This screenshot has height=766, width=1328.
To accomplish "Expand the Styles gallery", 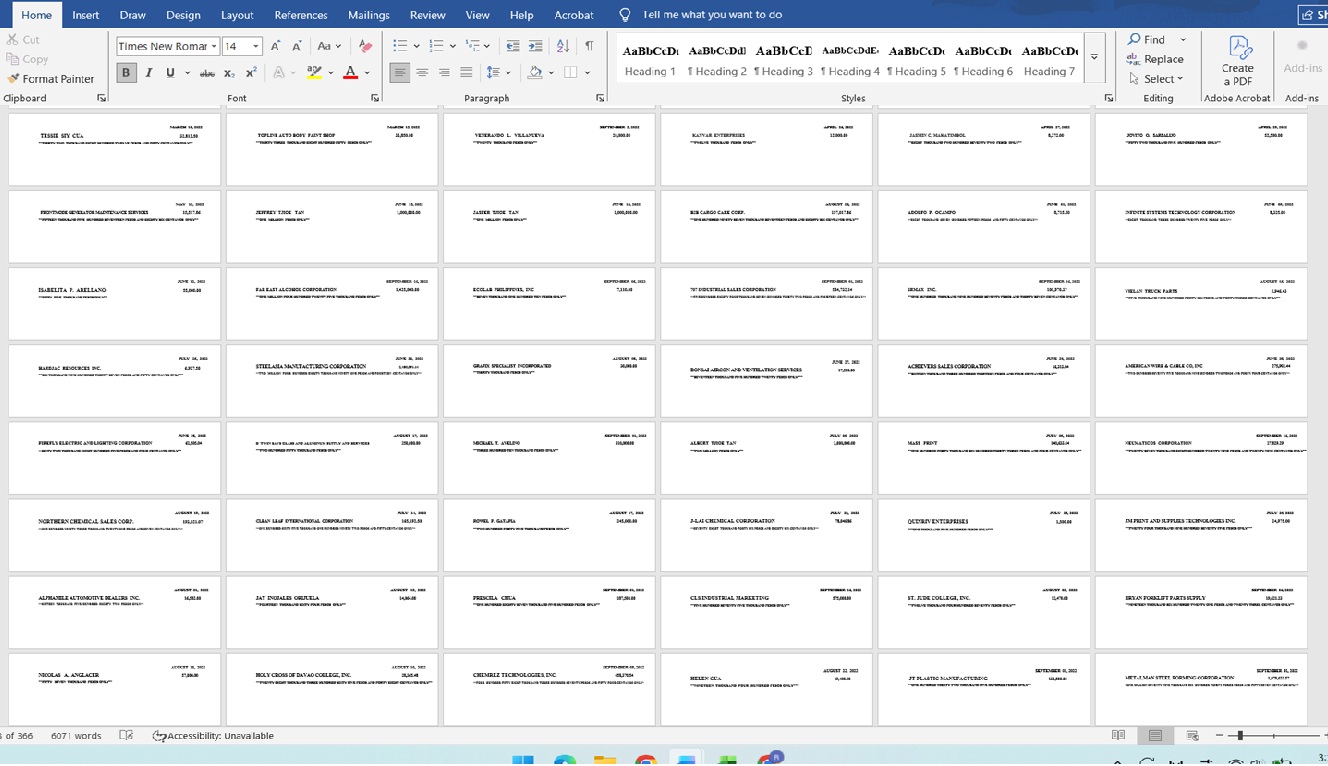I will [1095, 58].
